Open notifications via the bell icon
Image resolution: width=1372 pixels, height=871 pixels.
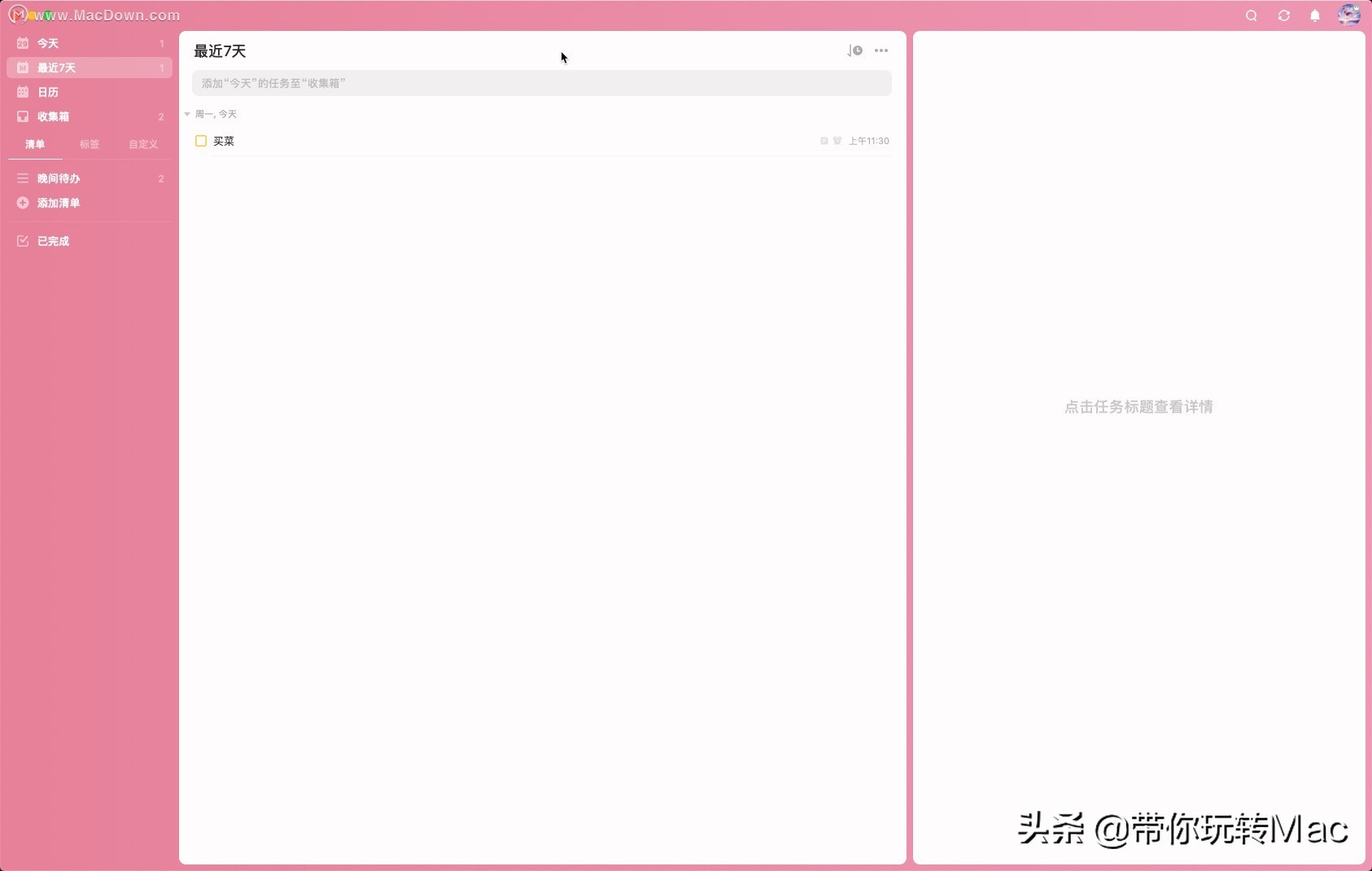click(1315, 15)
